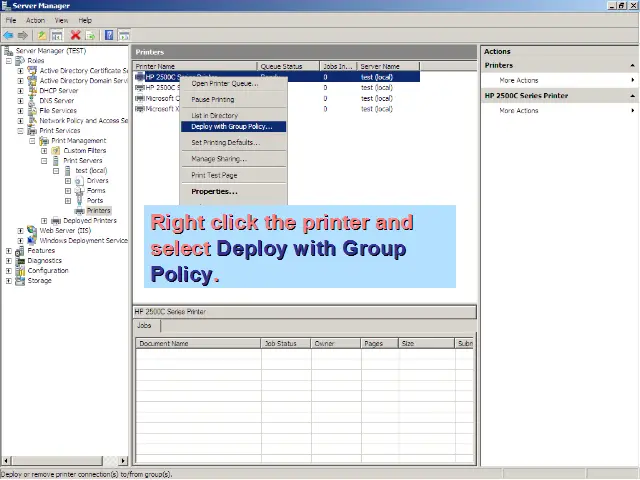
Task: Click the Custom Filters folder icon
Action: point(56,151)
